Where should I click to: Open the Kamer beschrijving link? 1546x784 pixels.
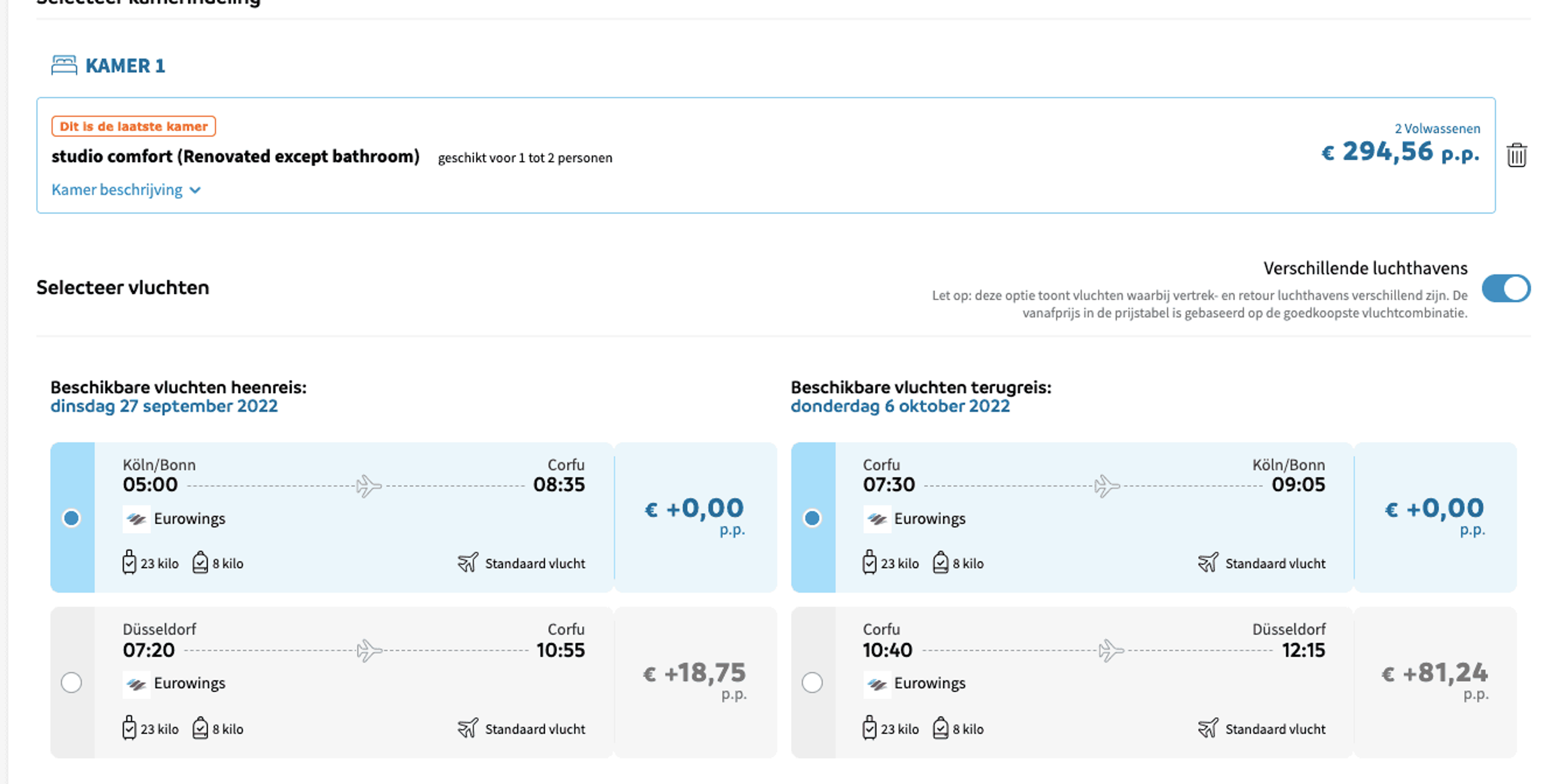click(117, 190)
